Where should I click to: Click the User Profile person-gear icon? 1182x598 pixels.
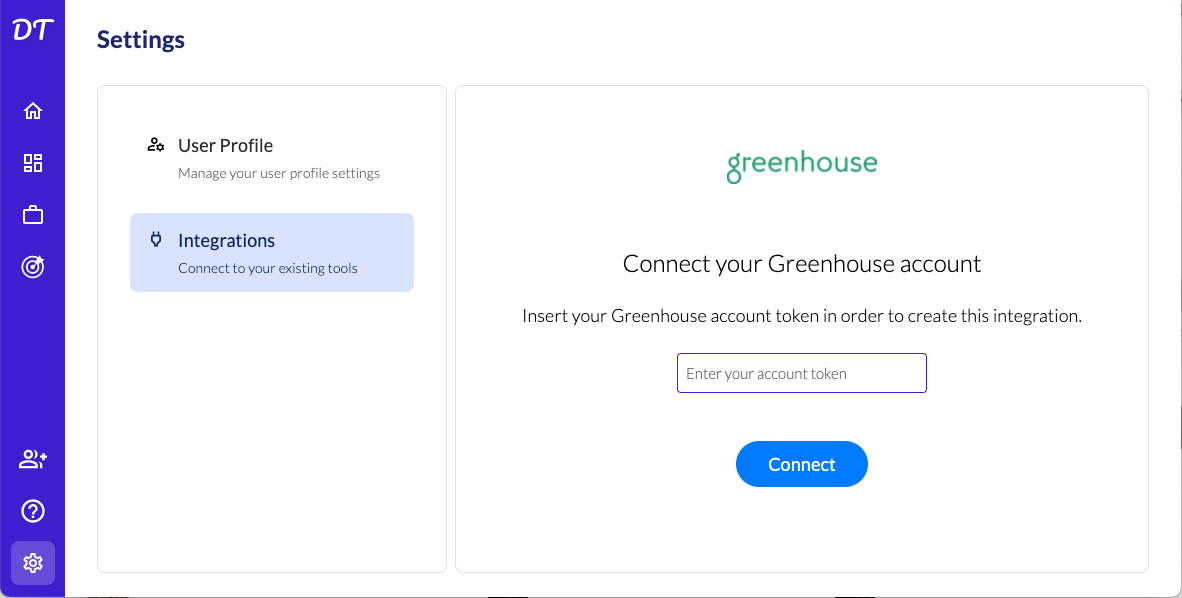point(156,145)
